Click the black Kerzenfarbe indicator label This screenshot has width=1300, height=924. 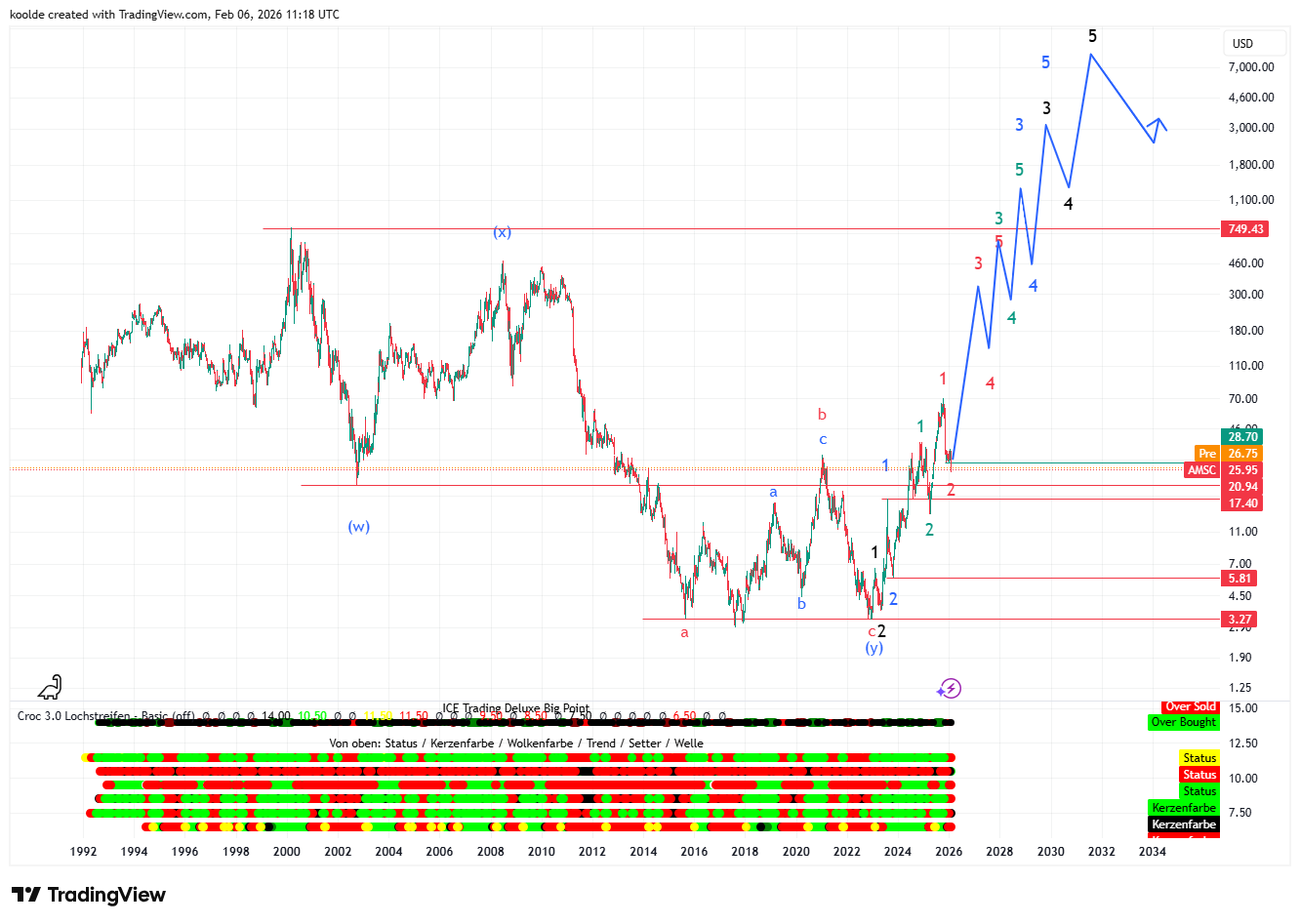(x=1183, y=824)
